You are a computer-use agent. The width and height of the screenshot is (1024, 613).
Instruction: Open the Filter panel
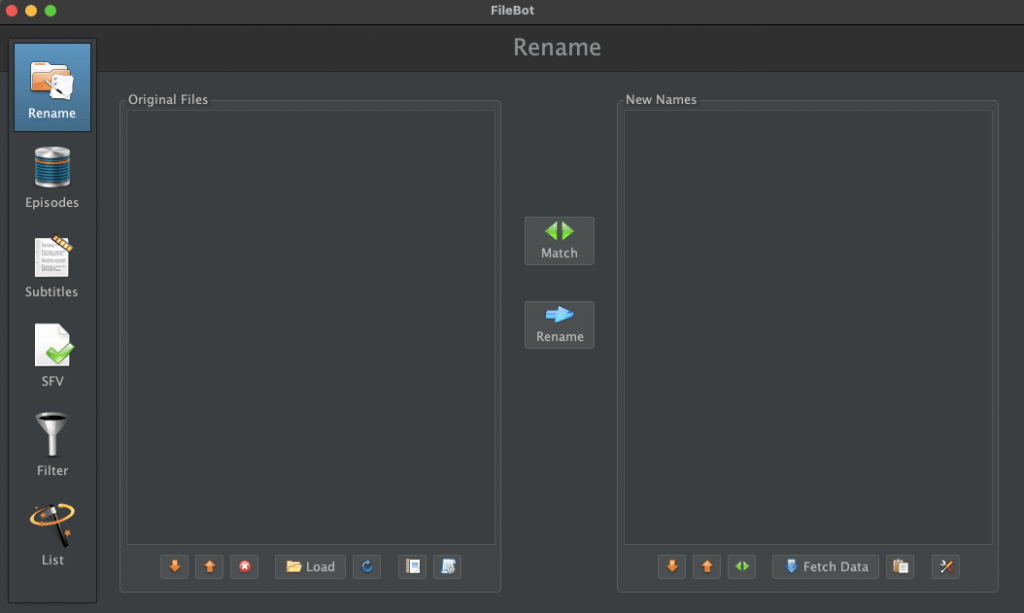pyautogui.click(x=52, y=445)
